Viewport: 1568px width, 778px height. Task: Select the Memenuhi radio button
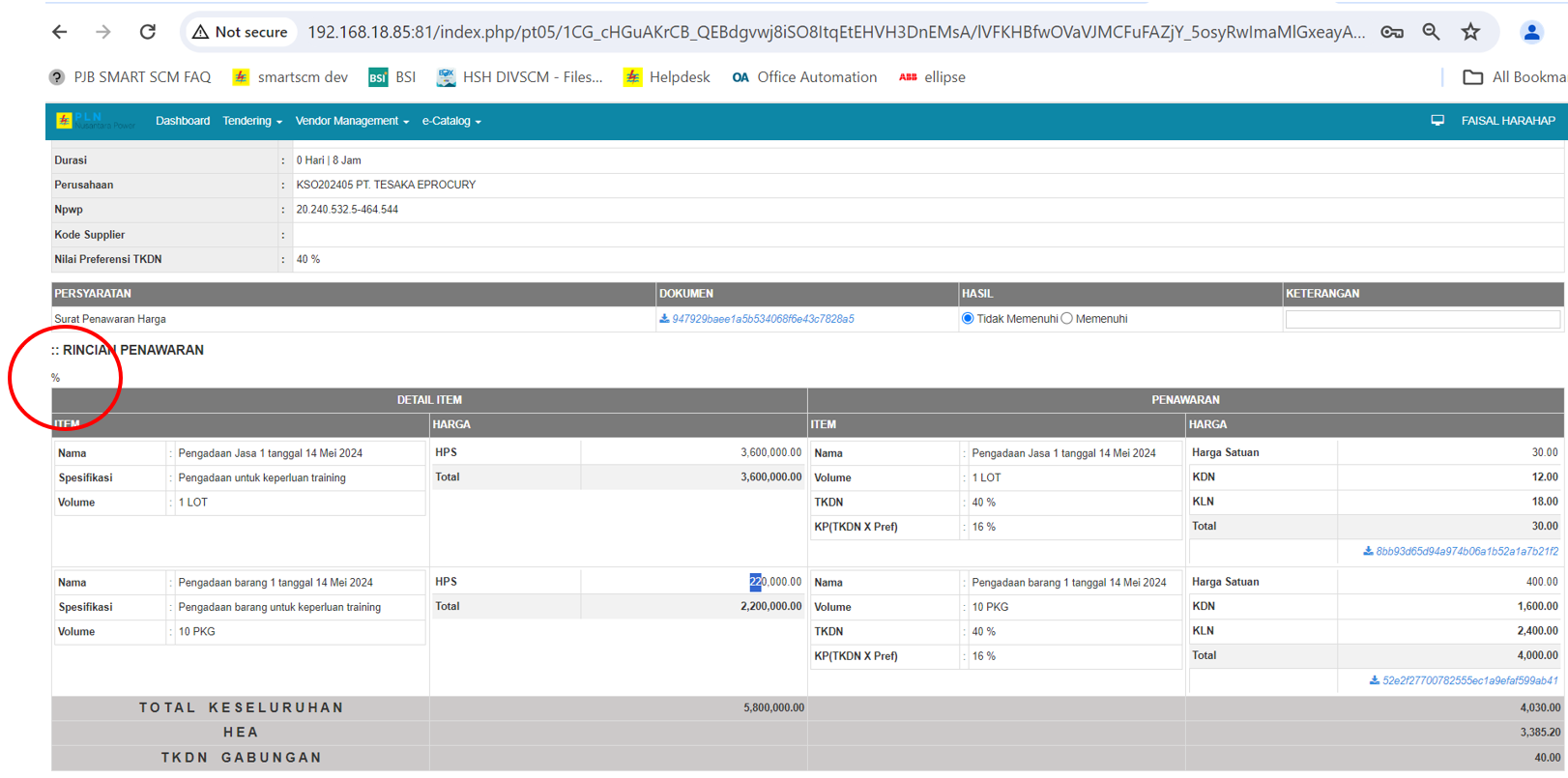click(1067, 319)
